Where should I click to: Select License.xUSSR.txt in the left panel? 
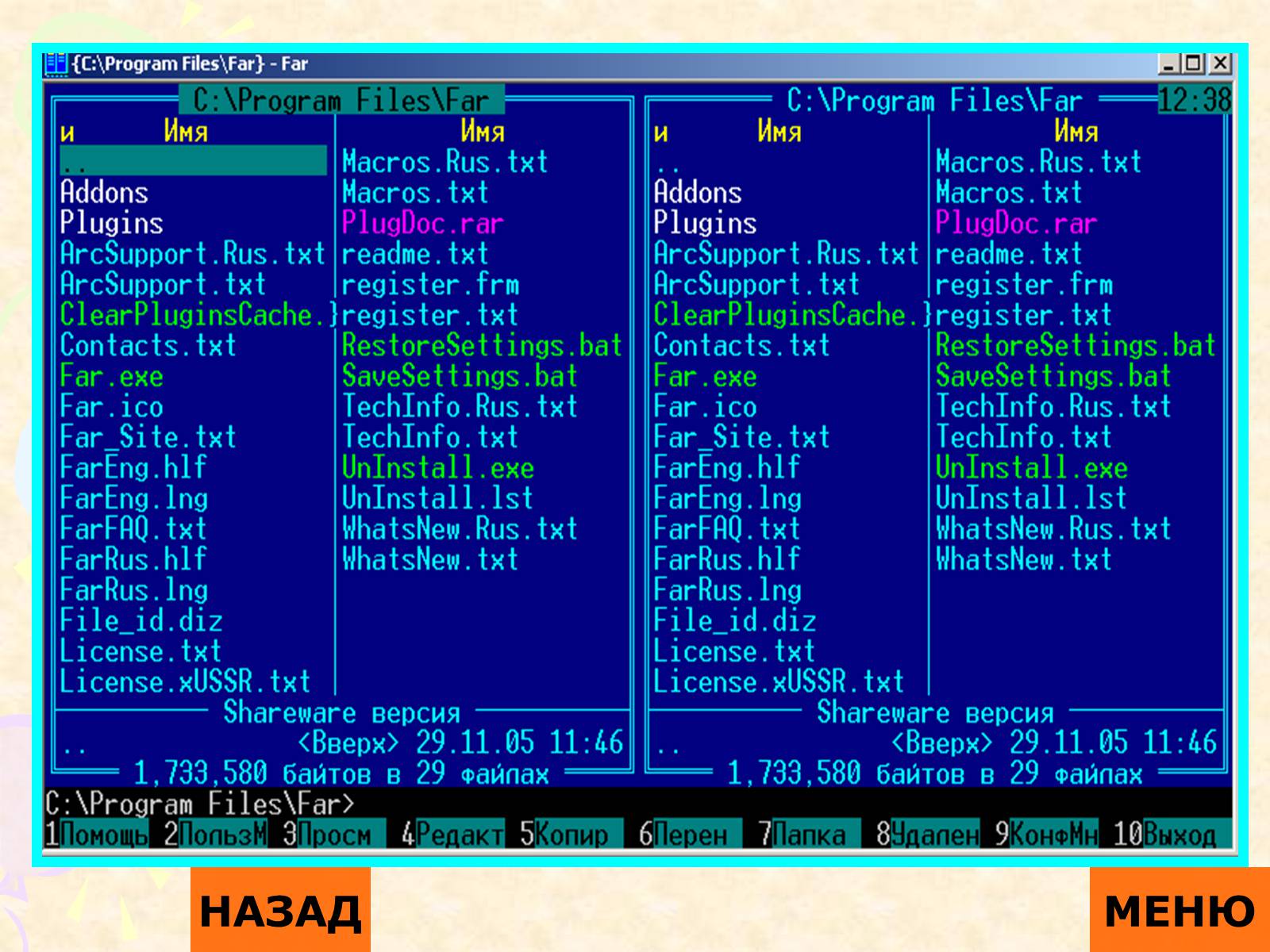point(185,682)
